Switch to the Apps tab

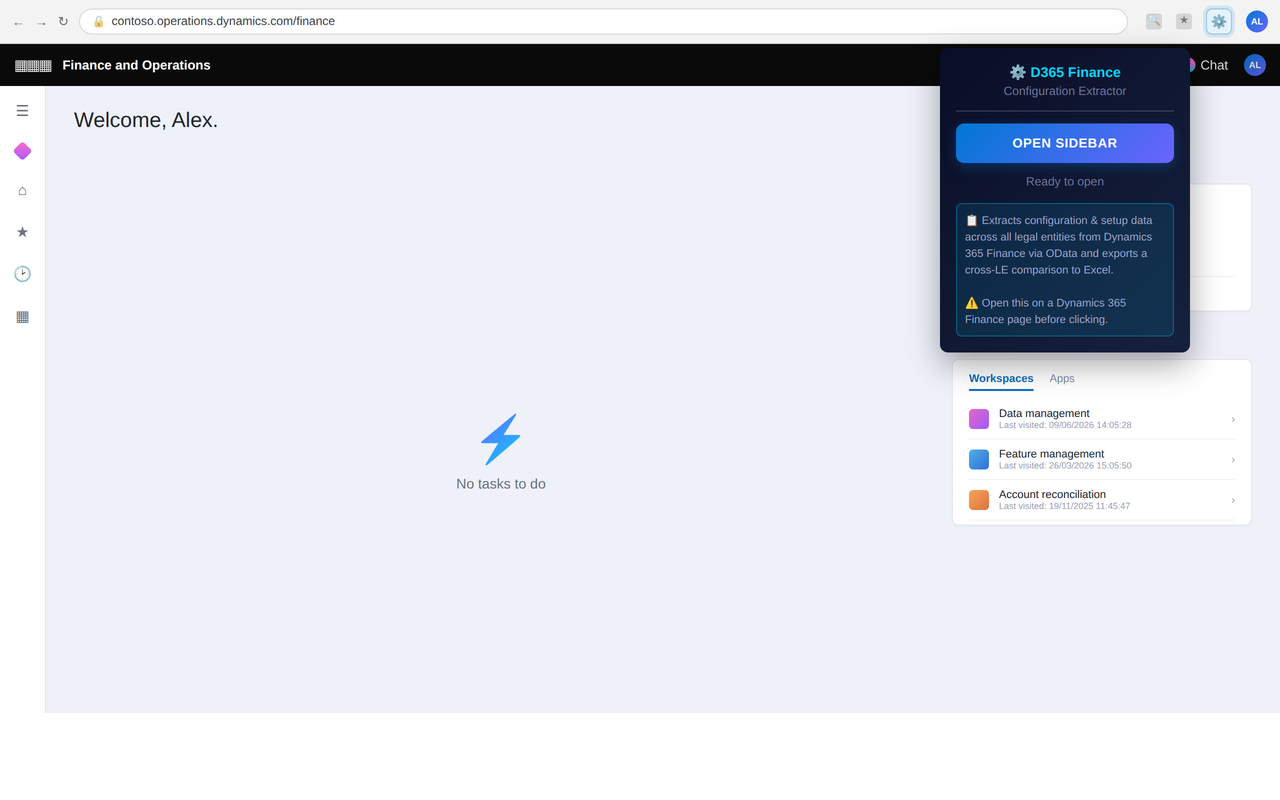[x=1062, y=378]
